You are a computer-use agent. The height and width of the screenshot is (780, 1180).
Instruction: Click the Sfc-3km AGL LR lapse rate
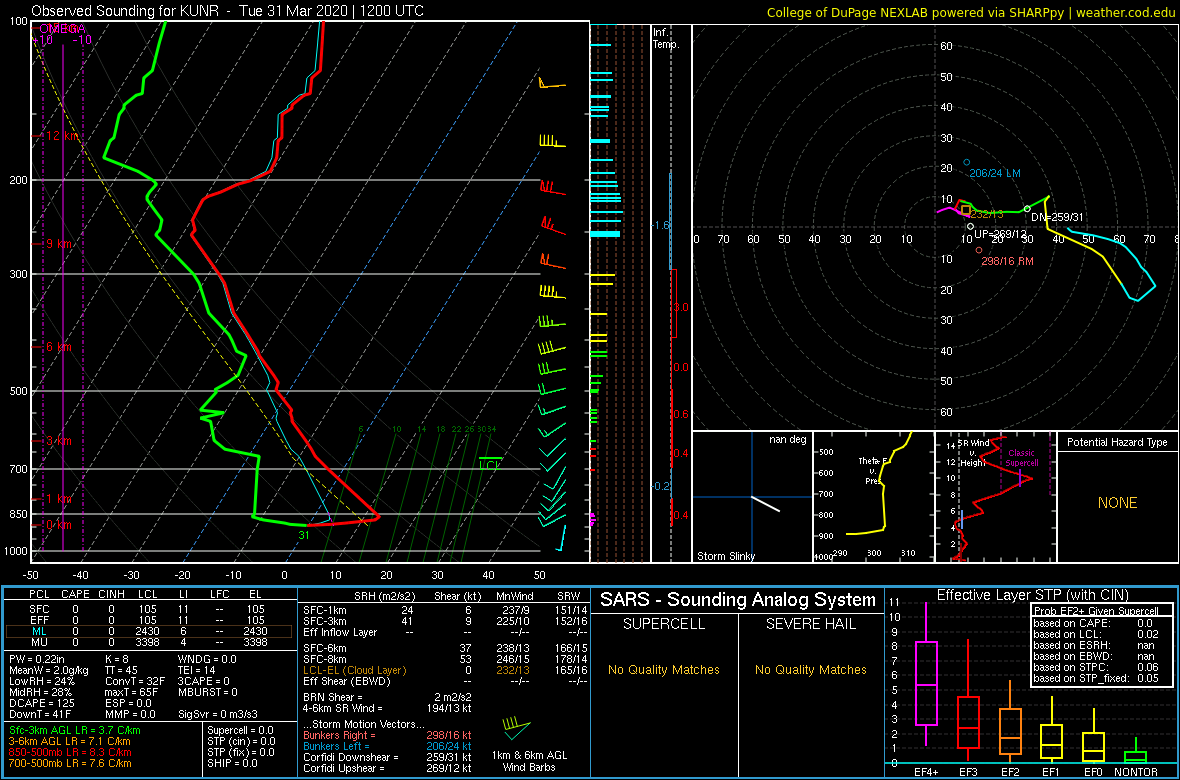pos(75,731)
